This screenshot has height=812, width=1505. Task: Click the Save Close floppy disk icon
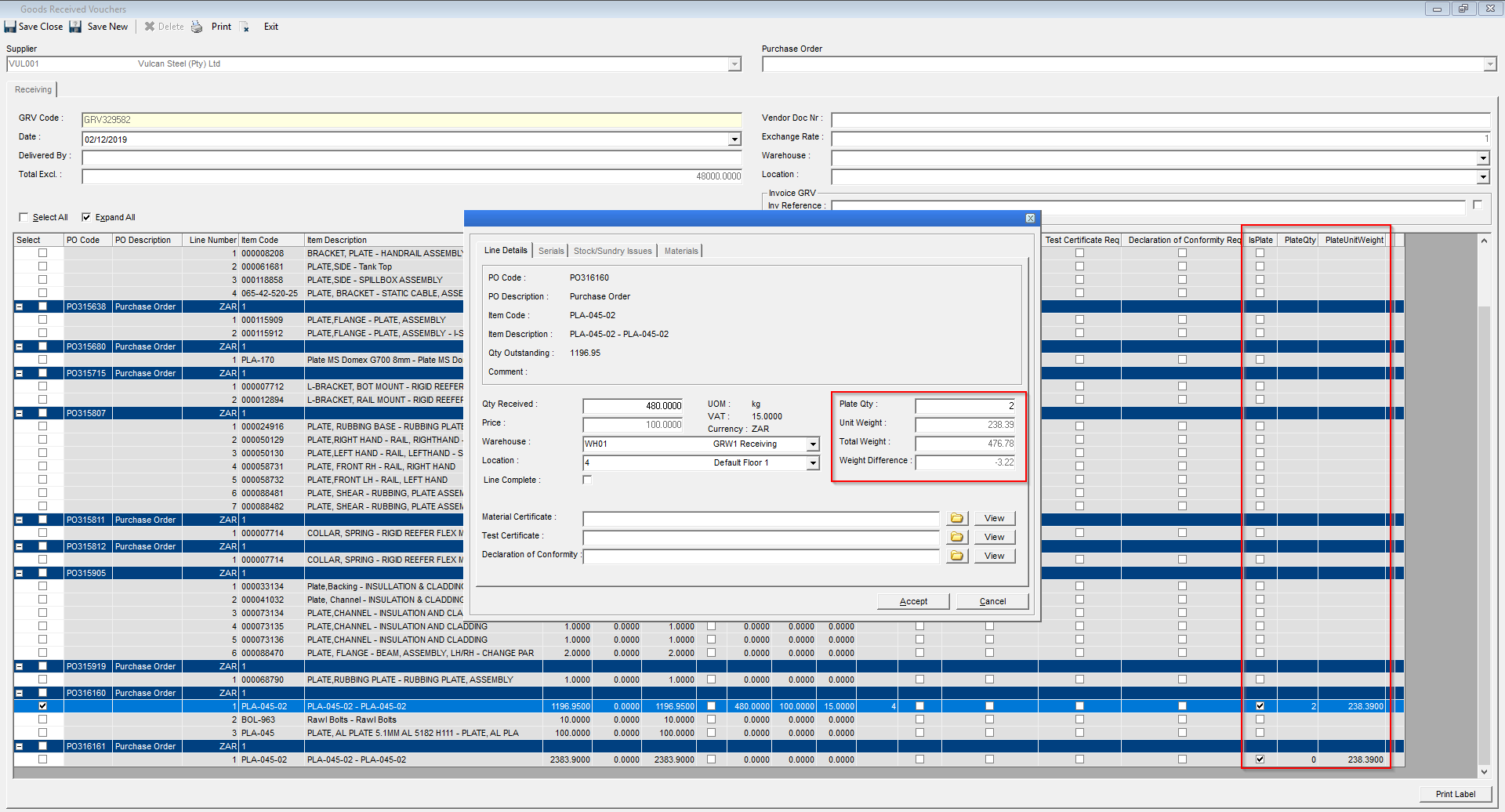[10, 27]
